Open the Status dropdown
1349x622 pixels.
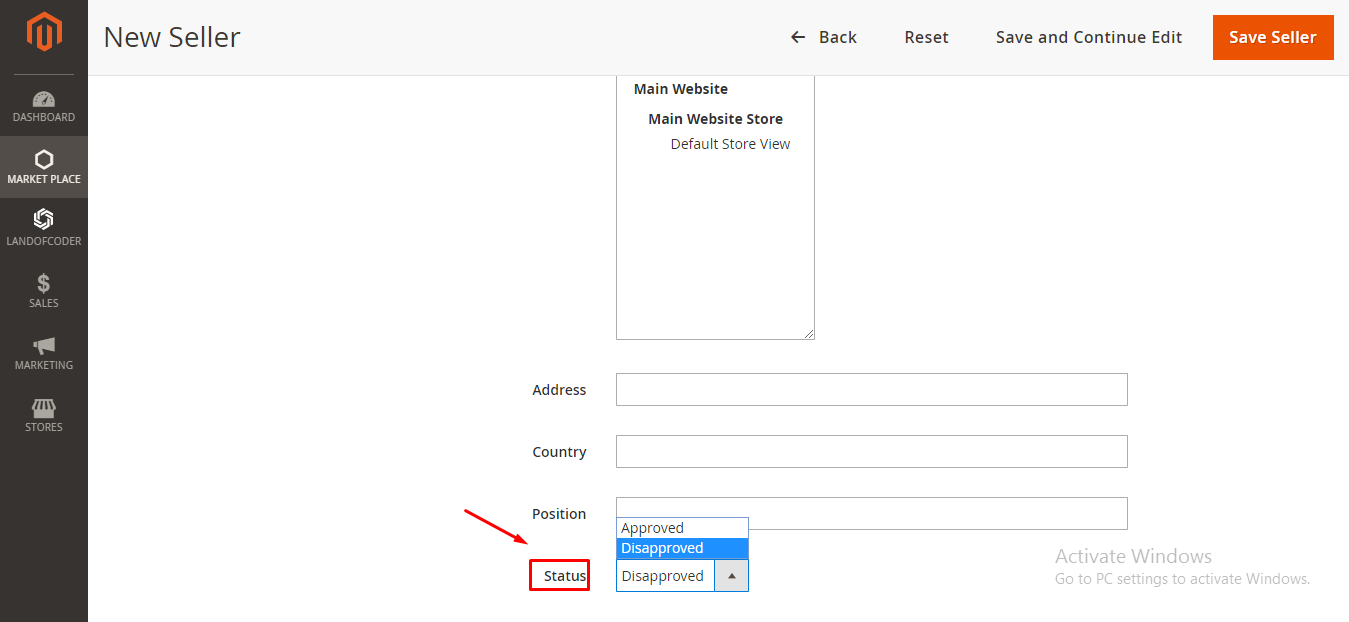730,576
